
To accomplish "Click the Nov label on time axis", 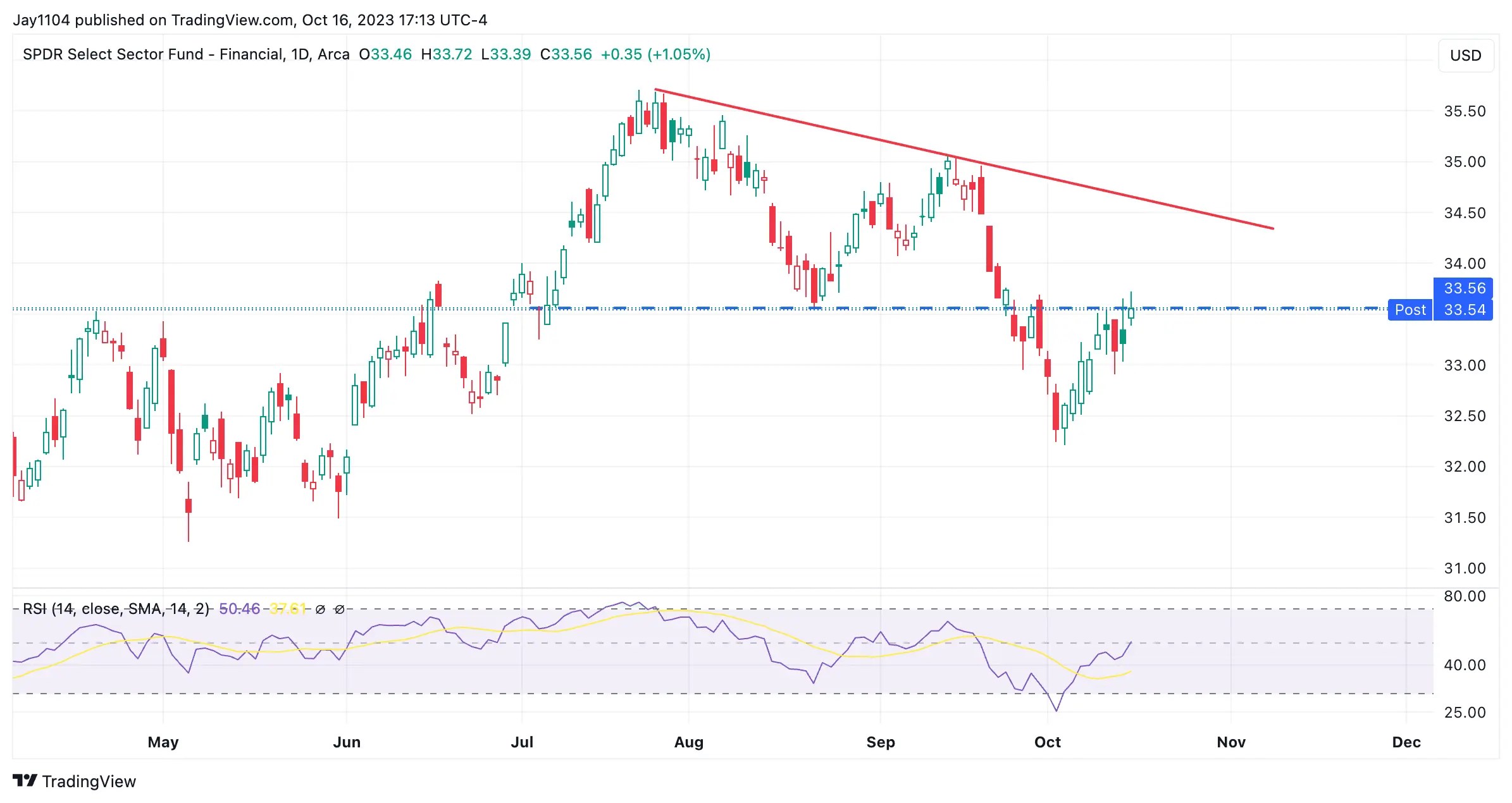I will click(1231, 742).
